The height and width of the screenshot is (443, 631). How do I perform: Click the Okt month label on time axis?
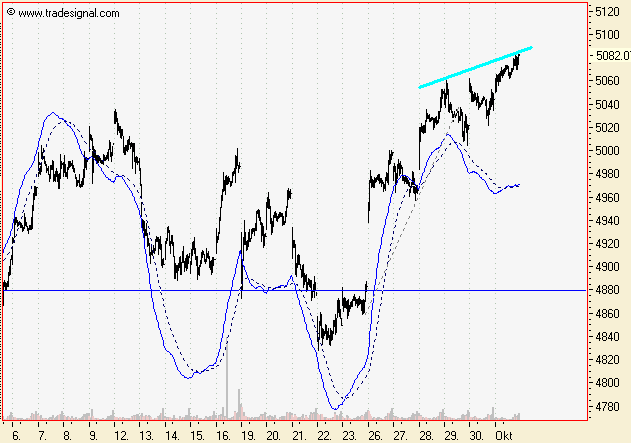pos(503,436)
